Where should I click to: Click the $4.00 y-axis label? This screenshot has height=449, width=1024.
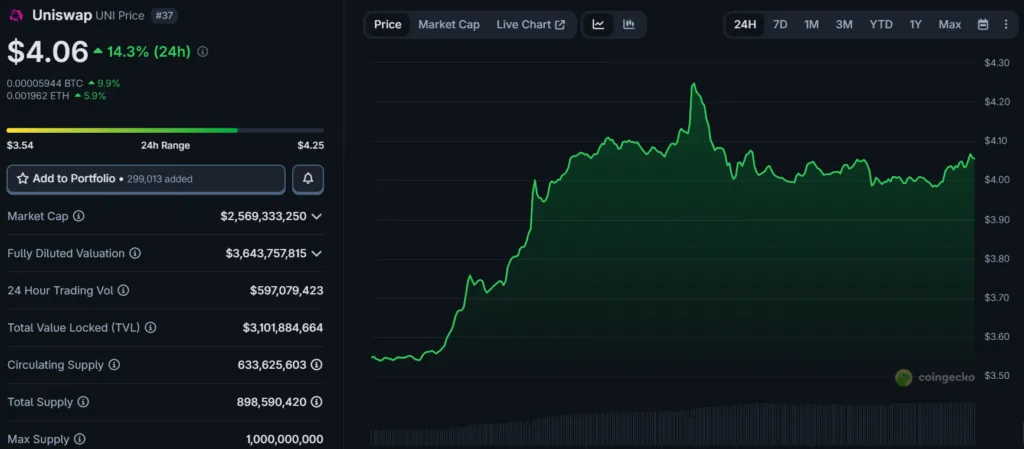point(997,180)
